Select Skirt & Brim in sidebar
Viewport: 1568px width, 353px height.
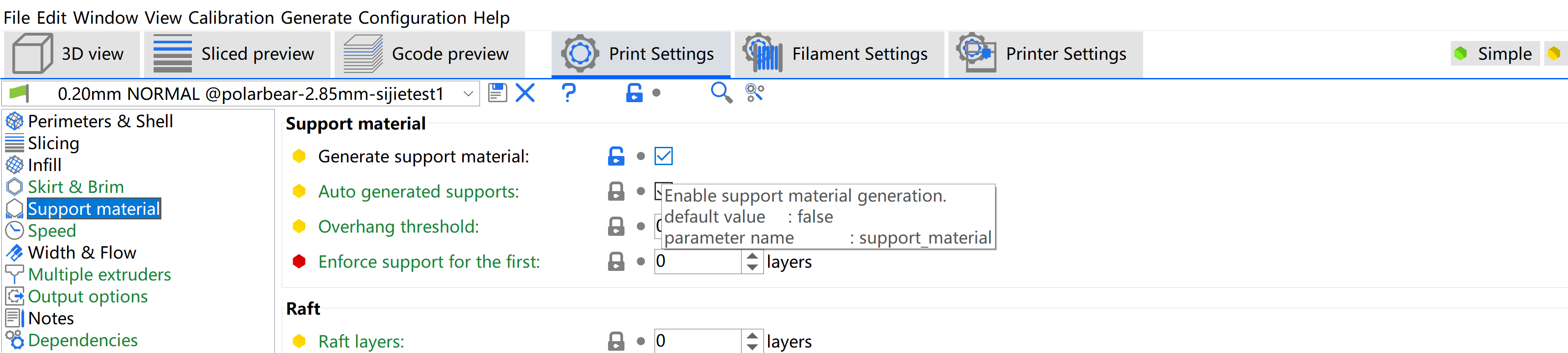[76, 187]
